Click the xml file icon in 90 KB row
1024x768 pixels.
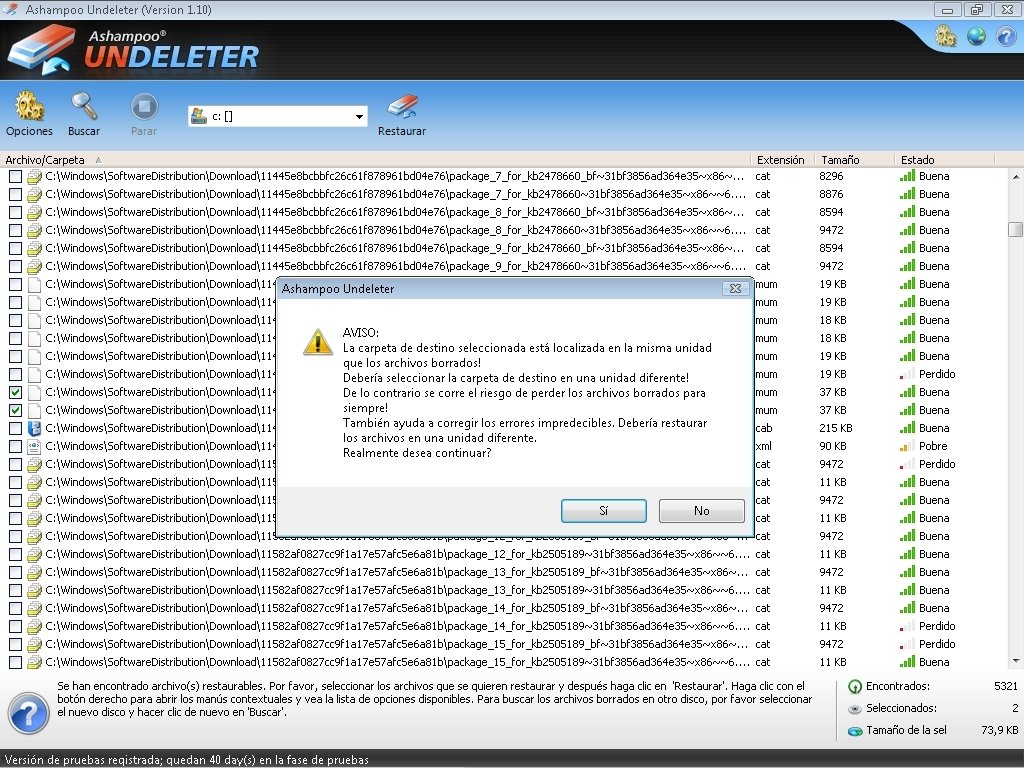[34, 447]
